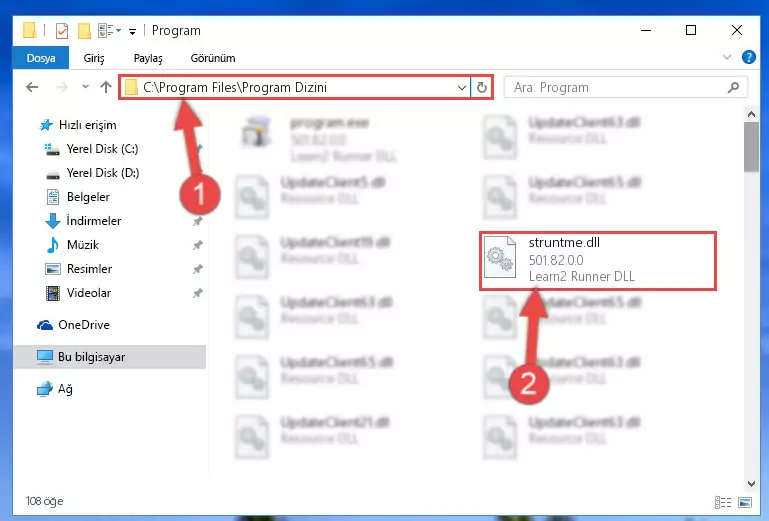
Task: Switch to details view icon in status bar
Action: (723, 502)
